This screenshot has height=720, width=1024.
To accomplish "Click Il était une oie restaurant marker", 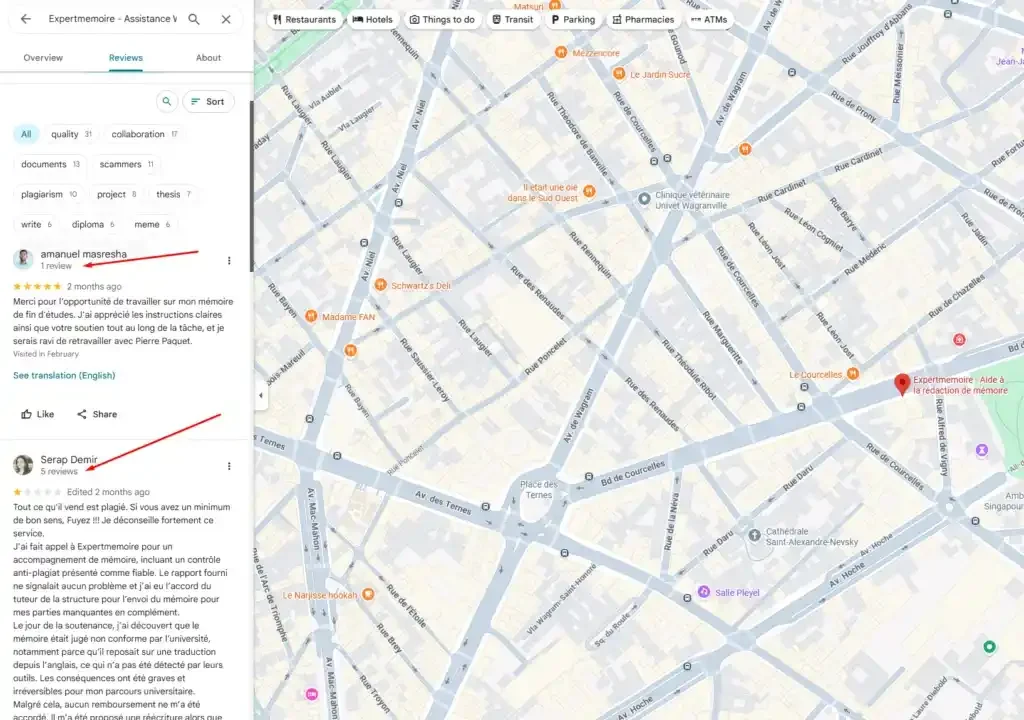I will click(589, 191).
